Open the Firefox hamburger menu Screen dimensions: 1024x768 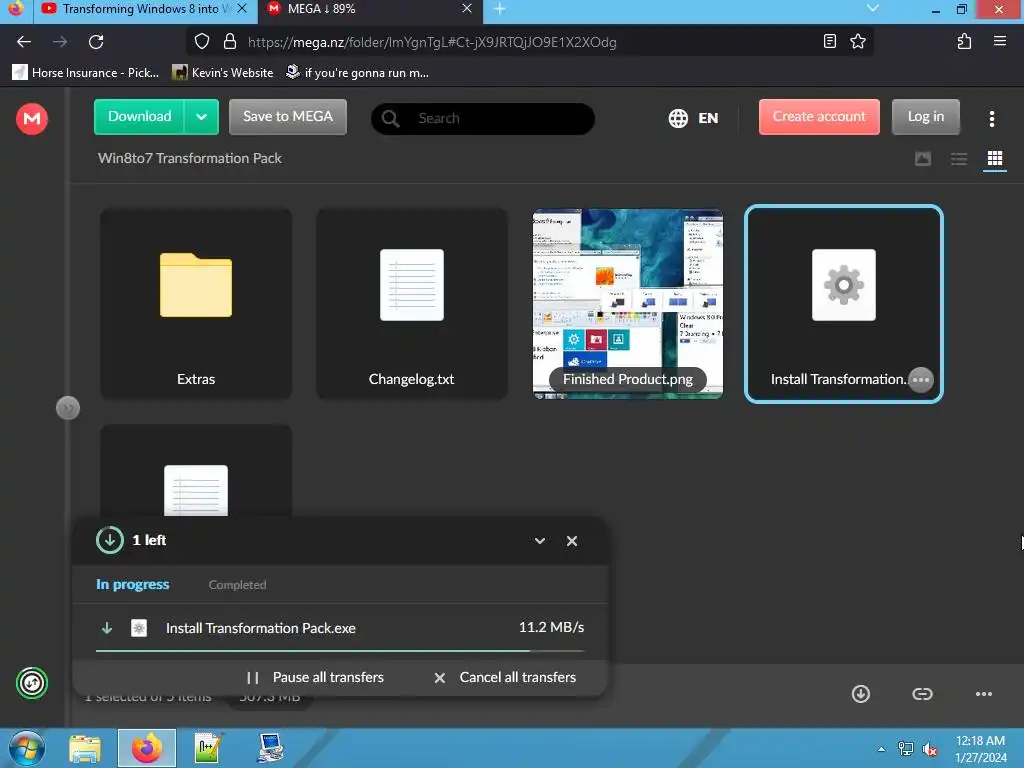coord(999,41)
